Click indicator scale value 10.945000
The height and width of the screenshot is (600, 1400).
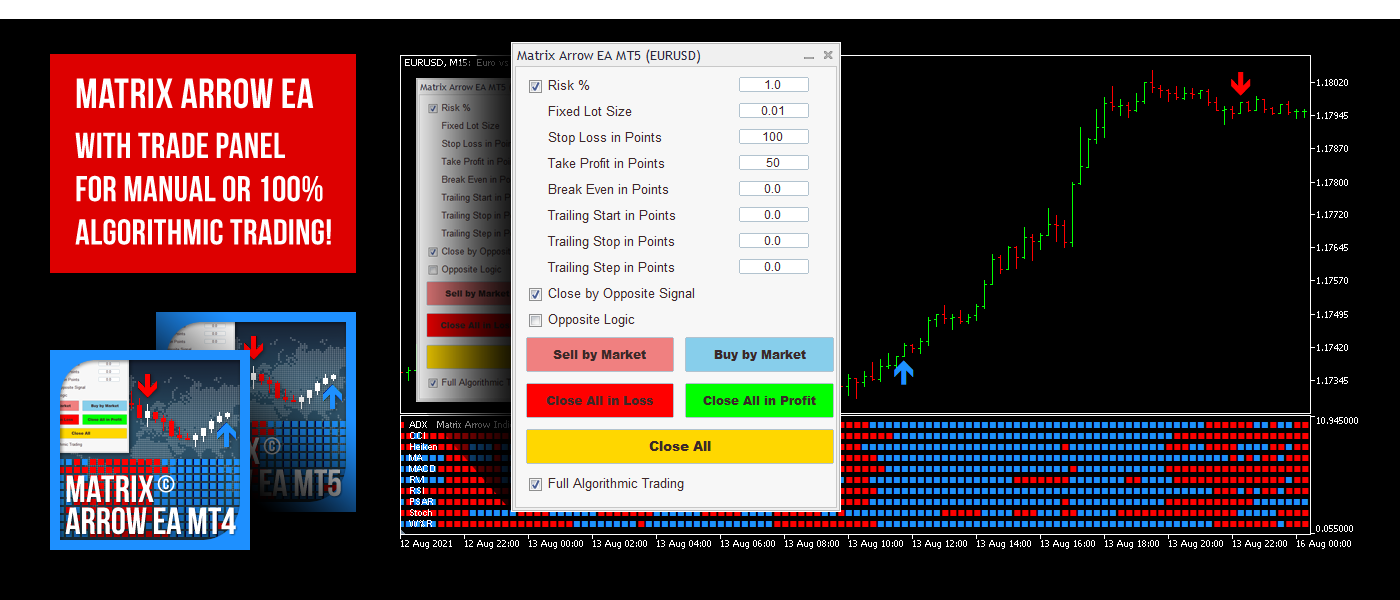(1336, 421)
